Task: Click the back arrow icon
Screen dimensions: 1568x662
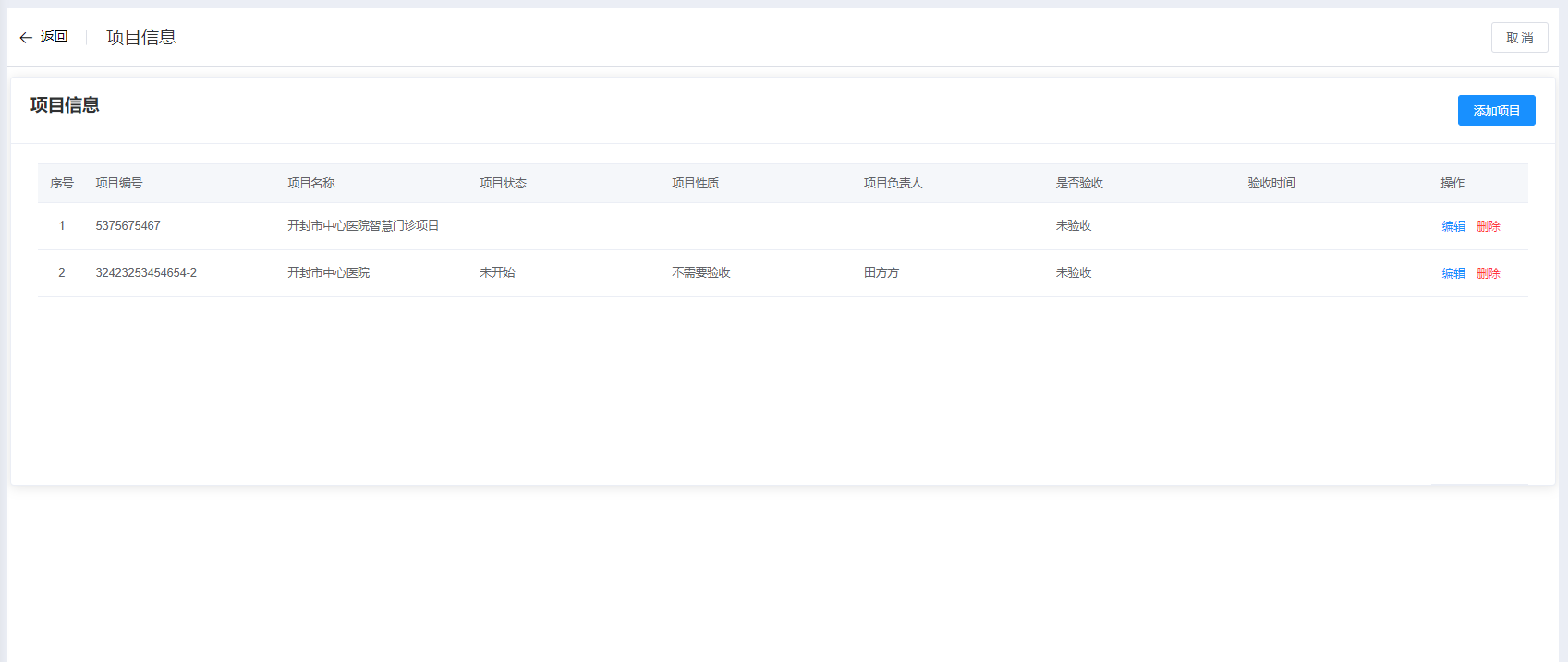Action: [26, 38]
